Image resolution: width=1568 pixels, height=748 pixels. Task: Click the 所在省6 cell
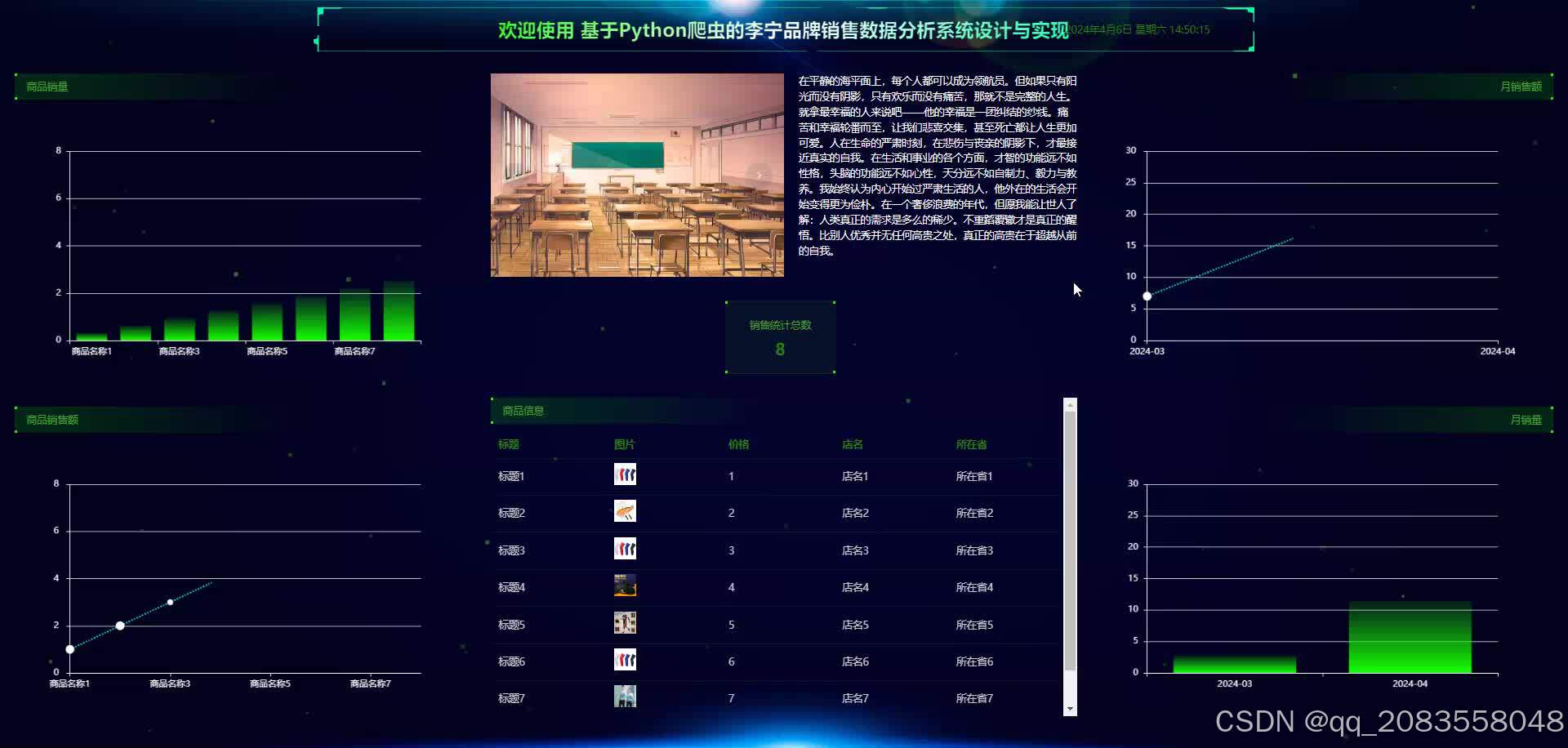pyautogui.click(x=974, y=661)
